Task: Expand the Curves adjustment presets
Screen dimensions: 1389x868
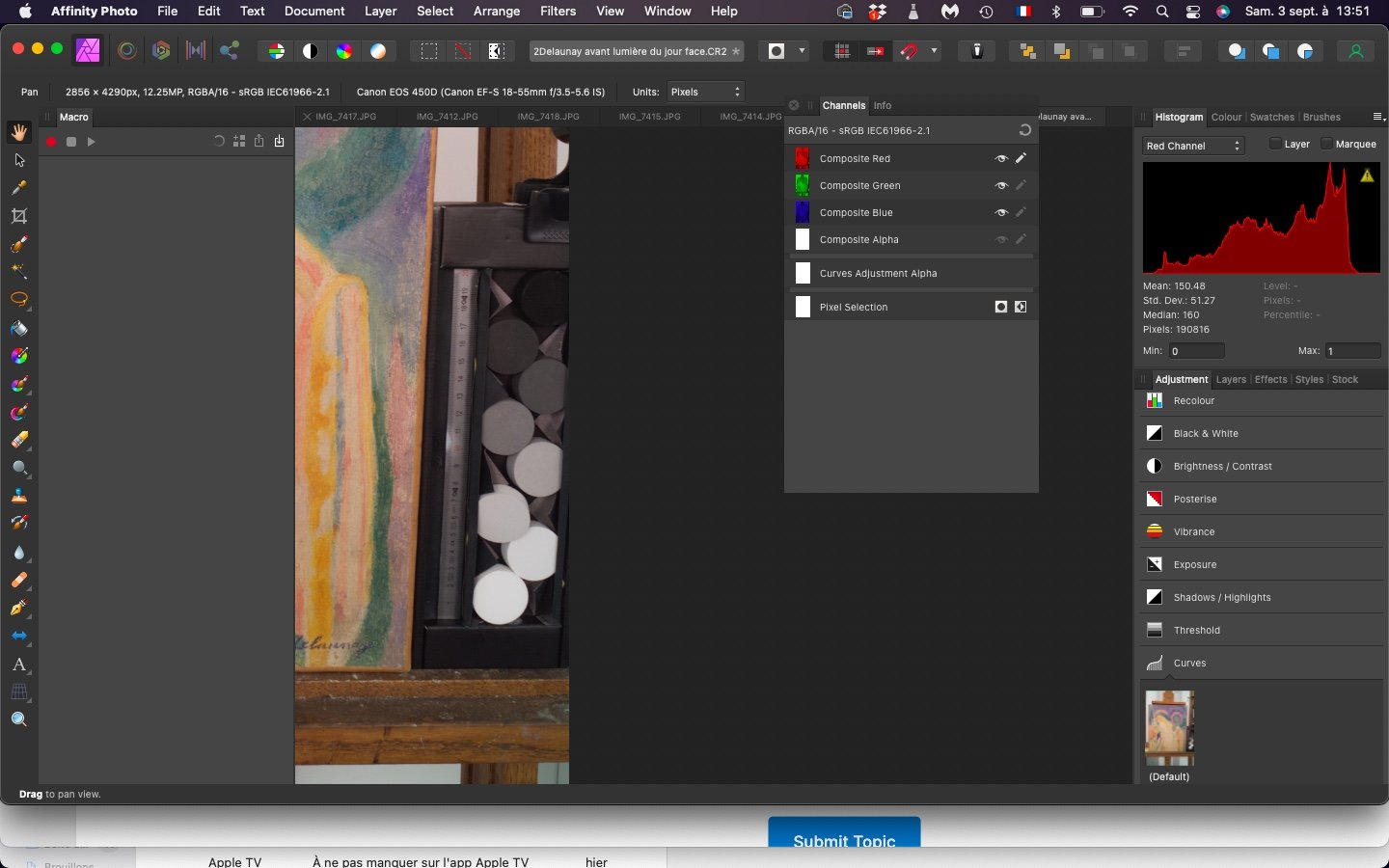Action: (1262, 664)
